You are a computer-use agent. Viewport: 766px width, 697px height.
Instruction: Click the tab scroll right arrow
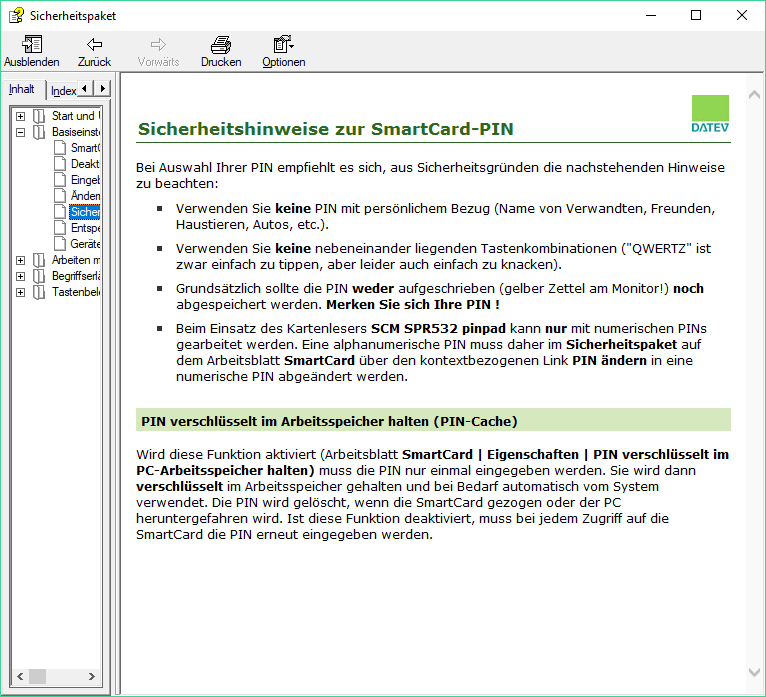[x=102, y=88]
